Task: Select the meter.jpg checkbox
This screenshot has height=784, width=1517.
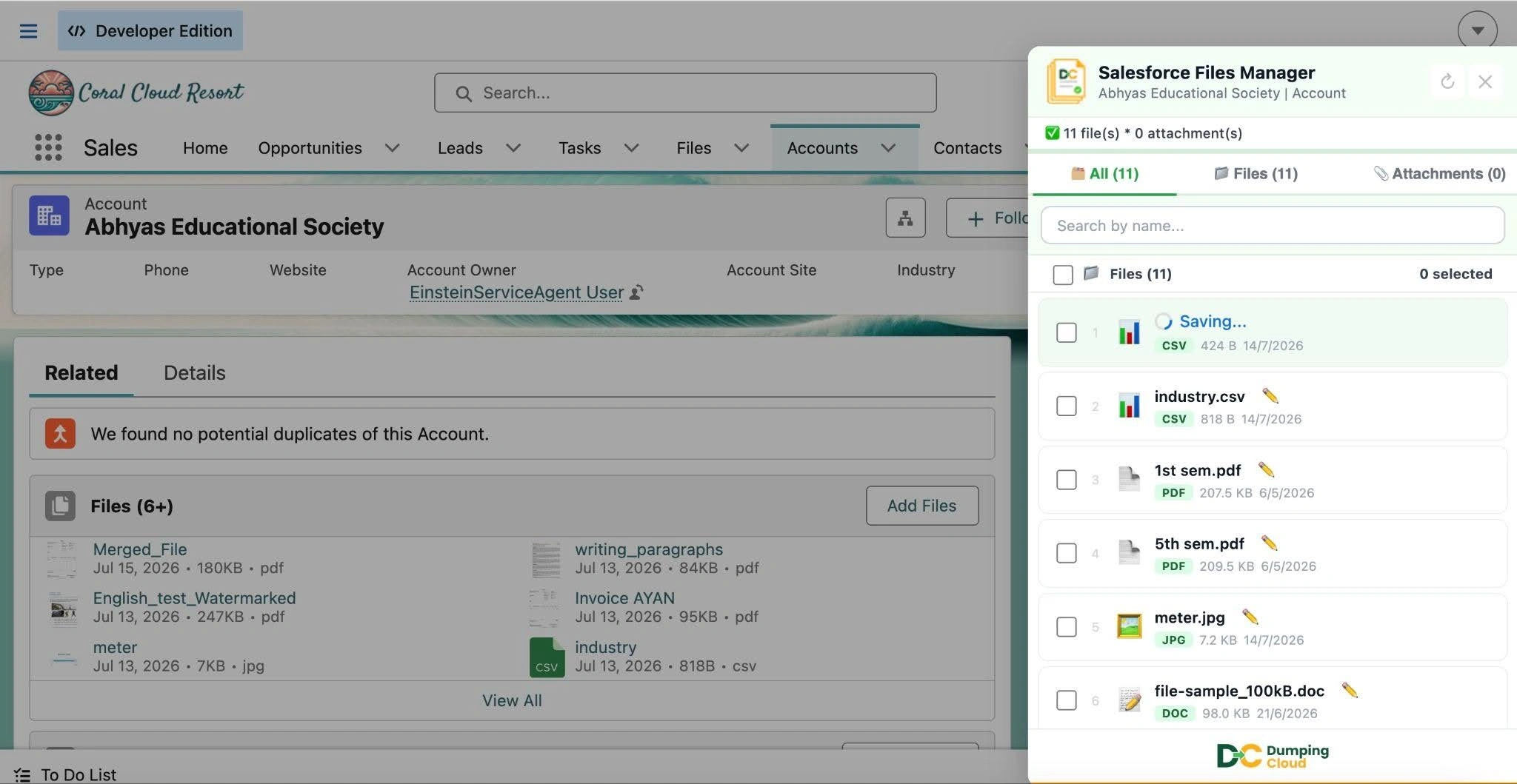Action: [x=1067, y=626]
